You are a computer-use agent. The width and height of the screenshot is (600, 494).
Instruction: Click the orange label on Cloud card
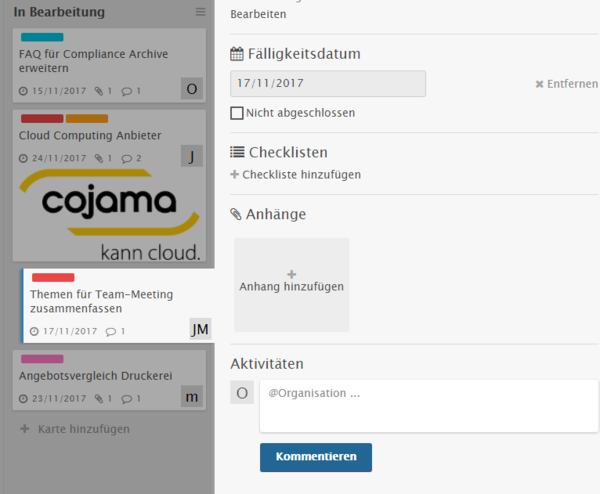(x=87, y=119)
